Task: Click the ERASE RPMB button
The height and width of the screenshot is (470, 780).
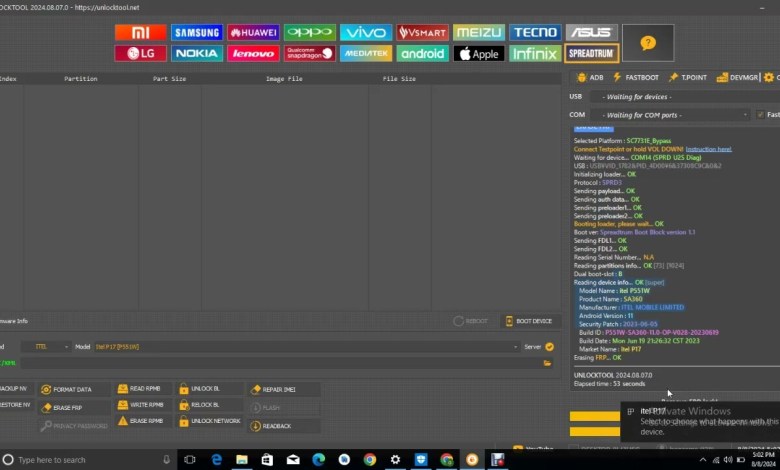Action: 144,421
